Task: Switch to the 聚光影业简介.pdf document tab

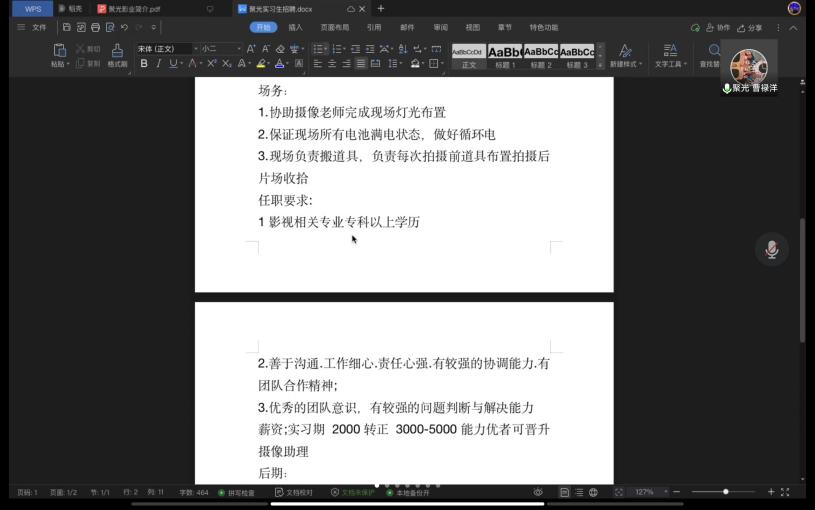Action: (x=129, y=8)
